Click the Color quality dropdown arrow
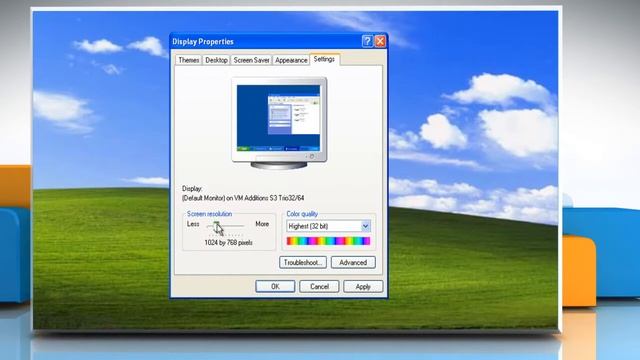The height and width of the screenshot is (360, 640). click(365, 226)
